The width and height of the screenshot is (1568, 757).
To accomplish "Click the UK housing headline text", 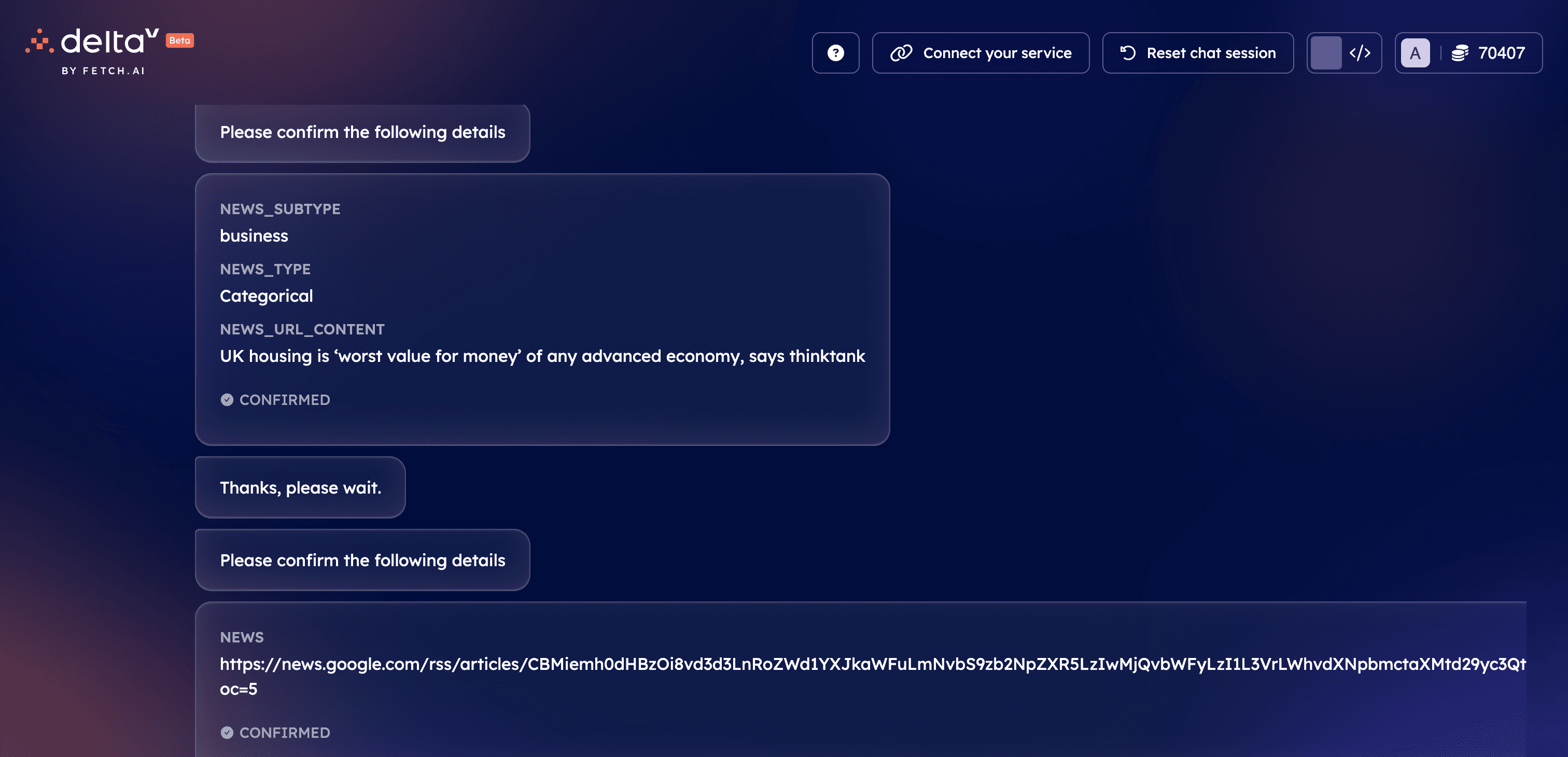I will pyautogui.click(x=542, y=356).
